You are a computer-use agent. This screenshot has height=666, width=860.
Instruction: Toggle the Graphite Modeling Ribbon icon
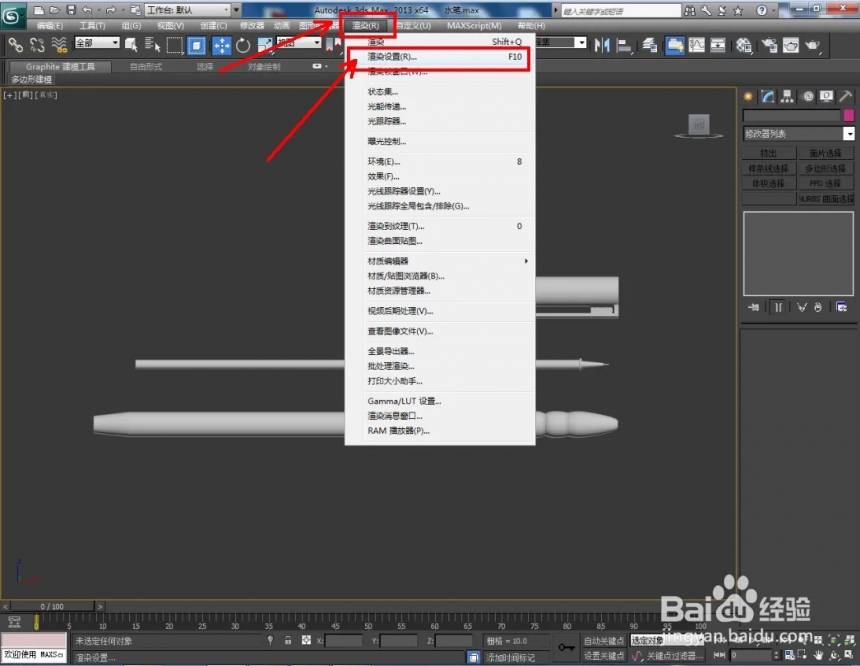tap(675, 45)
